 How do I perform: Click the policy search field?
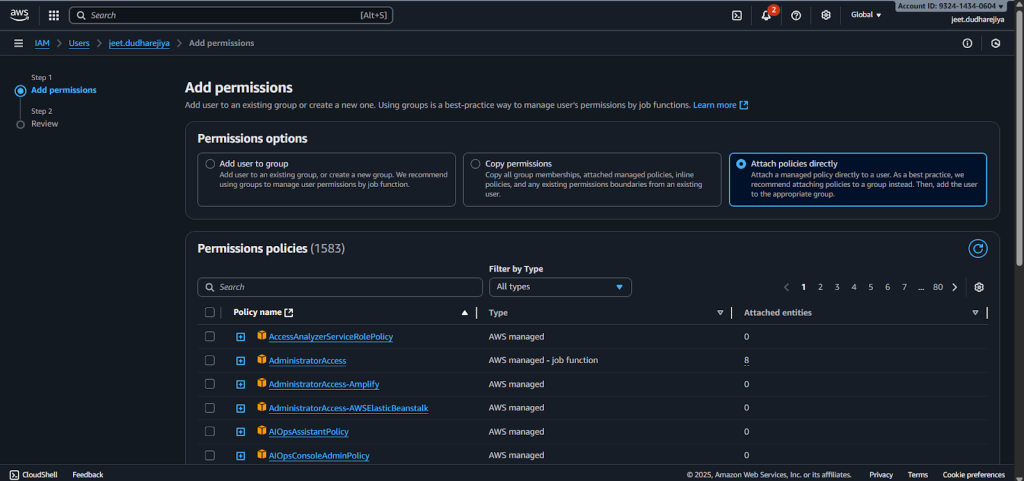coord(340,287)
